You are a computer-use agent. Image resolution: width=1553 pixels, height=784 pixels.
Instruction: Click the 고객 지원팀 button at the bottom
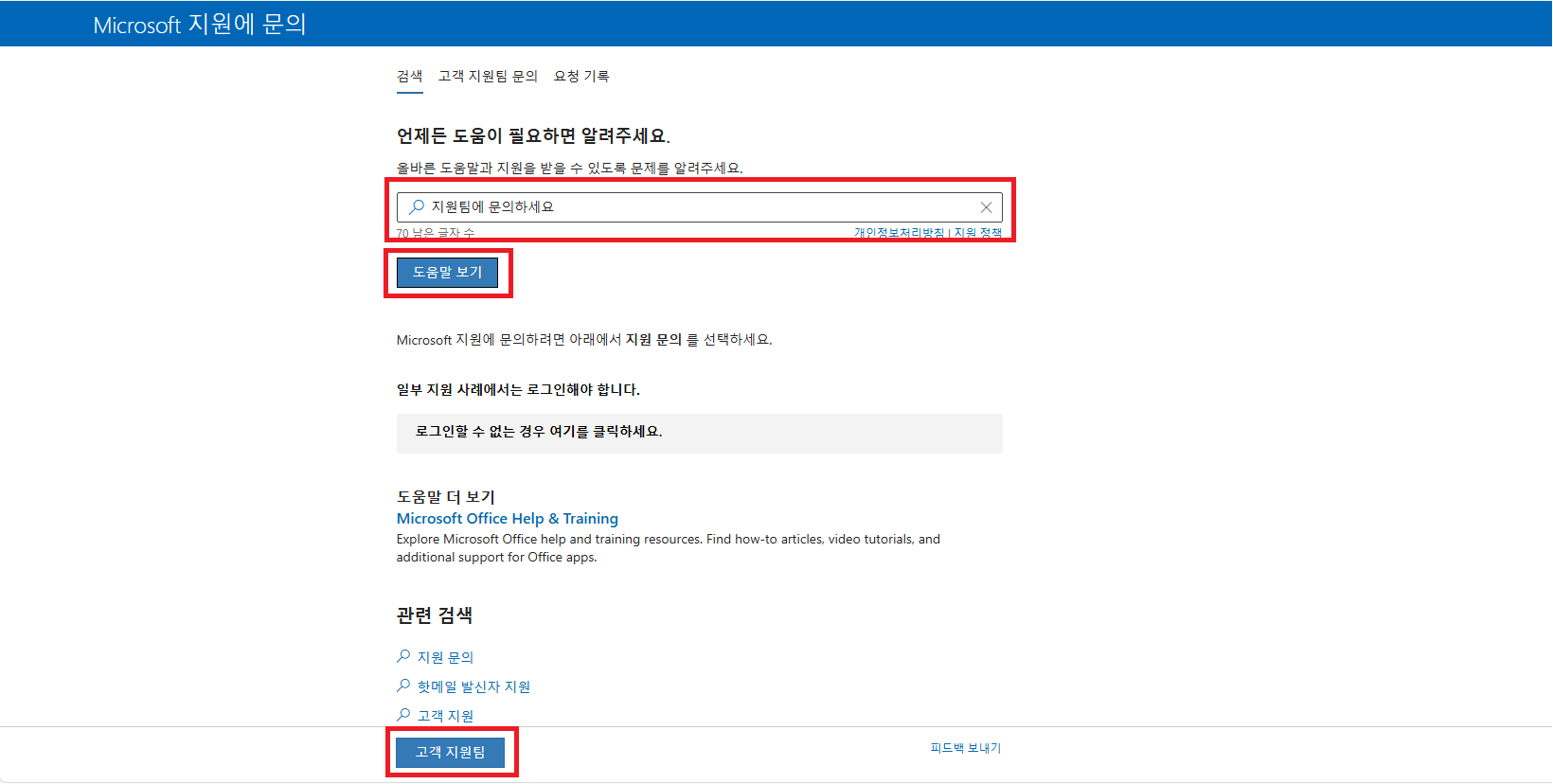tap(450, 752)
